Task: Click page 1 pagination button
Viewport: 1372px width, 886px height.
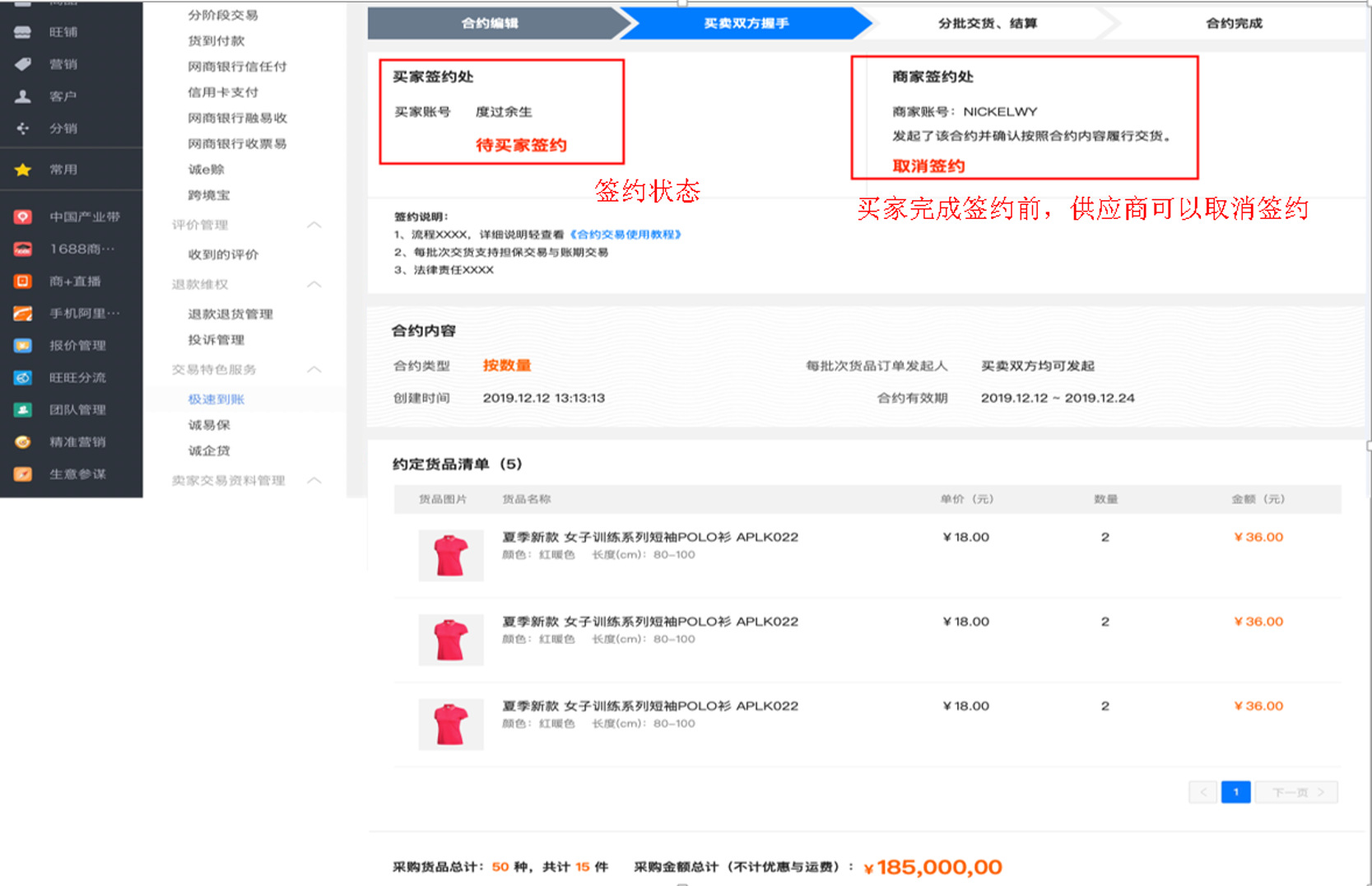Action: (1235, 792)
